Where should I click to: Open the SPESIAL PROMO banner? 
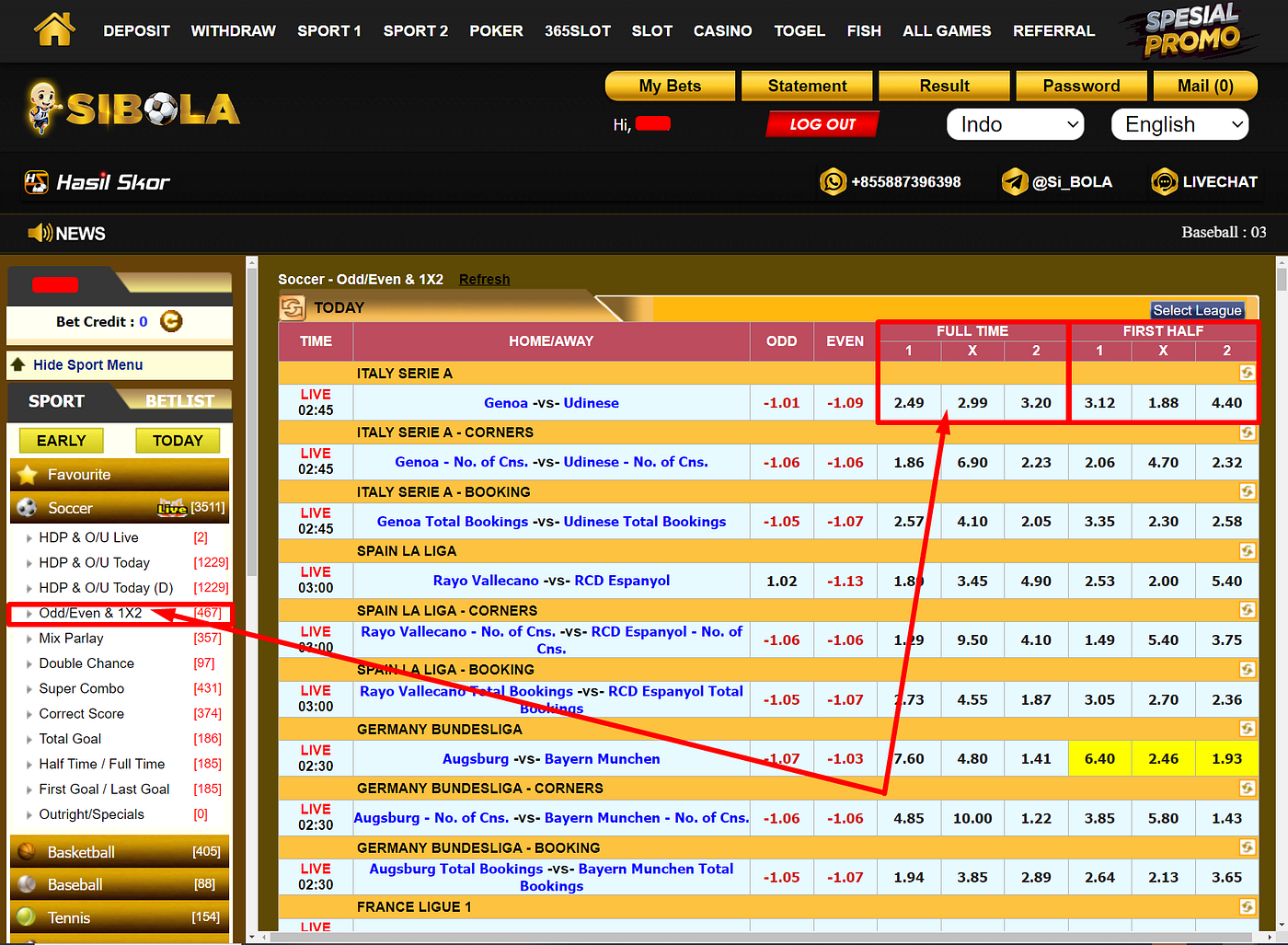(1192, 30)
